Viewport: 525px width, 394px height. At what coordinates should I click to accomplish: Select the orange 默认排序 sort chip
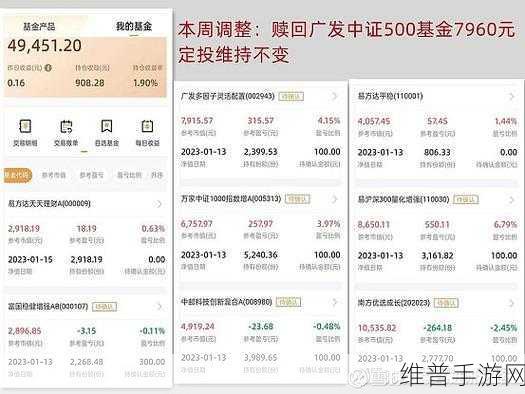point(17,175)
